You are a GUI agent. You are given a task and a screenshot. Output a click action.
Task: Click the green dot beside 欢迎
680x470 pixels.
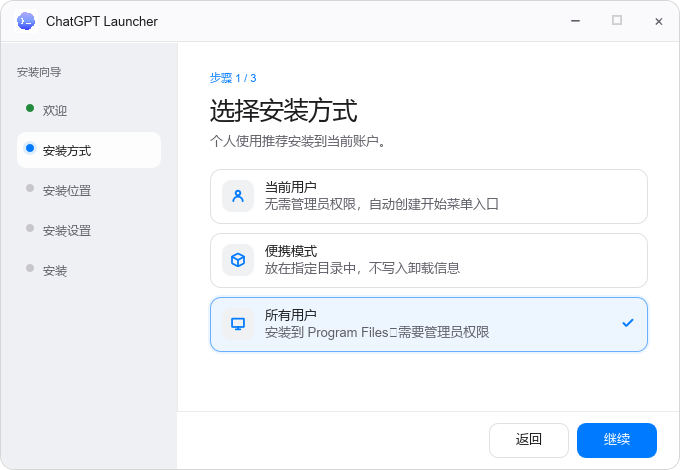tap(30, 108)
